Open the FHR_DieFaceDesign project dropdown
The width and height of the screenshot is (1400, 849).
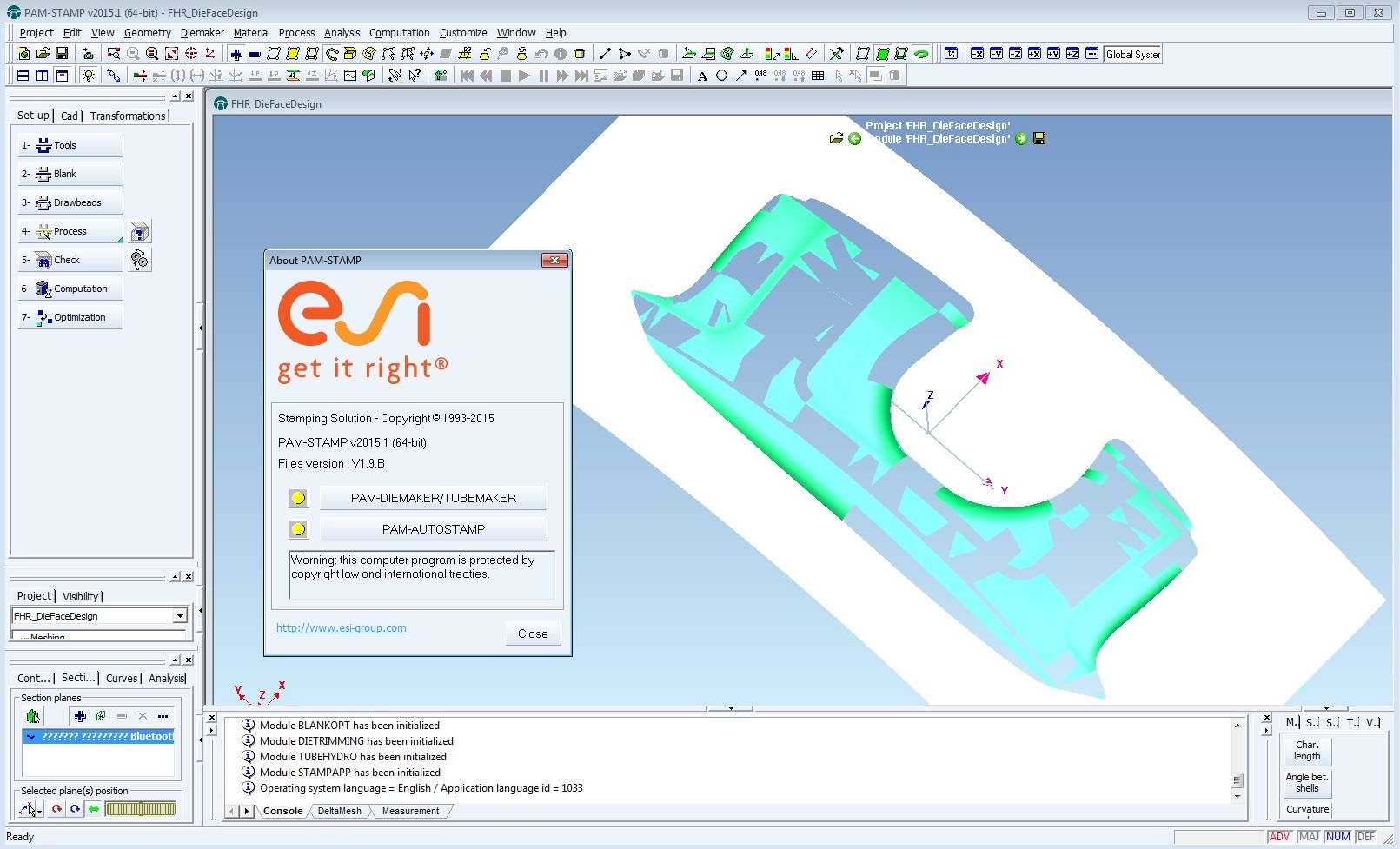180,616
